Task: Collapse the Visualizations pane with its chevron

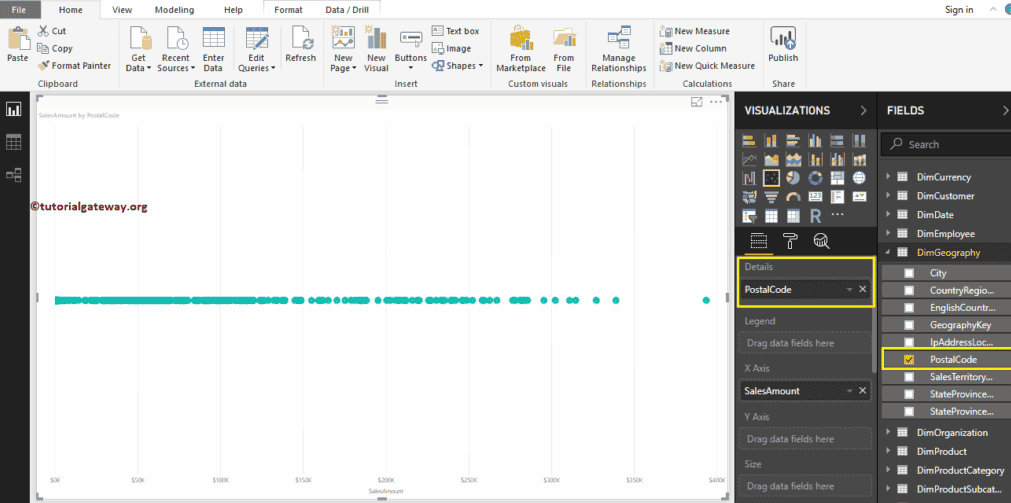Action: pos(863,111)
